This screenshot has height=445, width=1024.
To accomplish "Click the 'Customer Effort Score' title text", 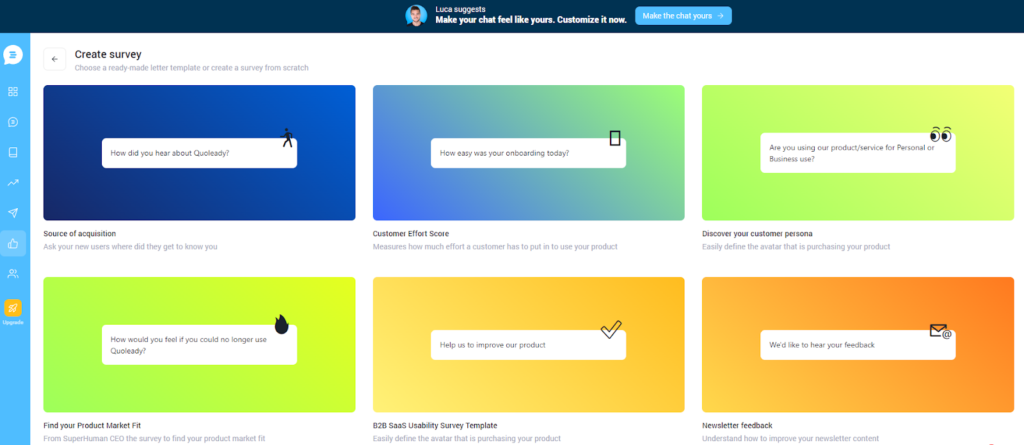I will pos(411,233).
